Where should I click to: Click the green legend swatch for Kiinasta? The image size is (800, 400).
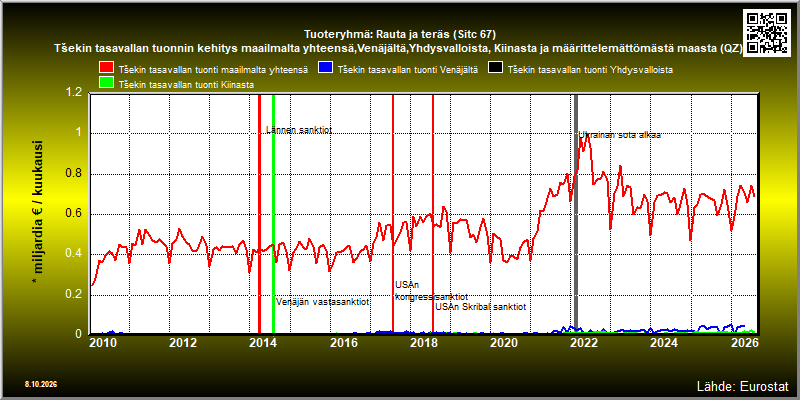[x=107, y=84]
